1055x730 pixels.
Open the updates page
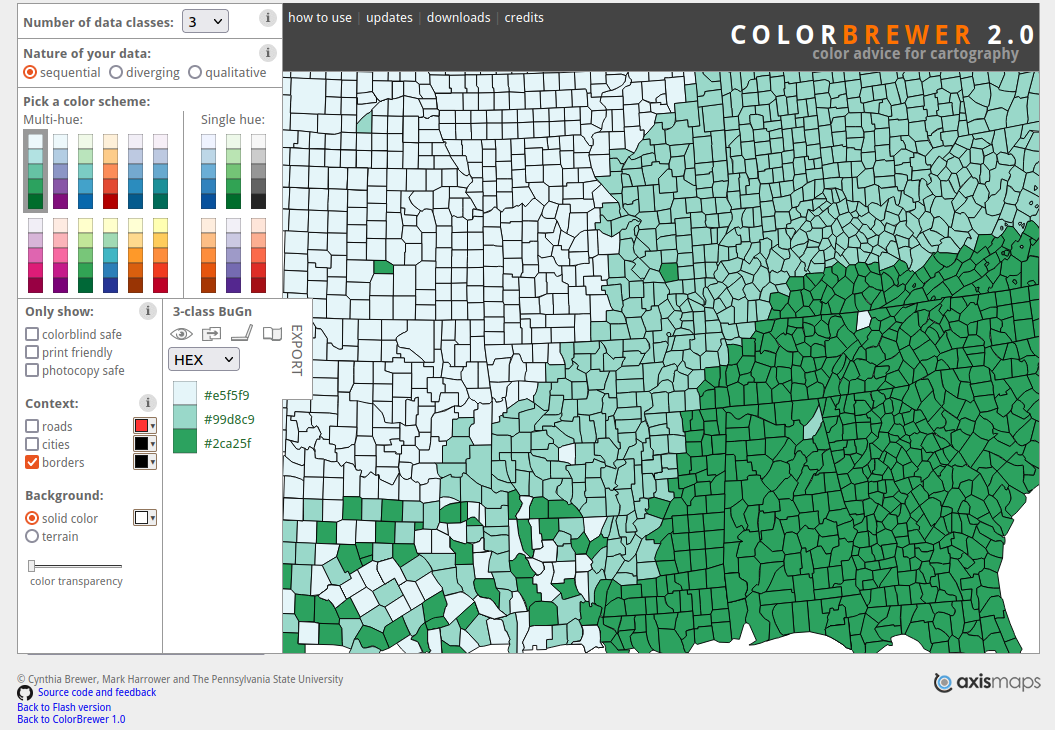(389, 17)
